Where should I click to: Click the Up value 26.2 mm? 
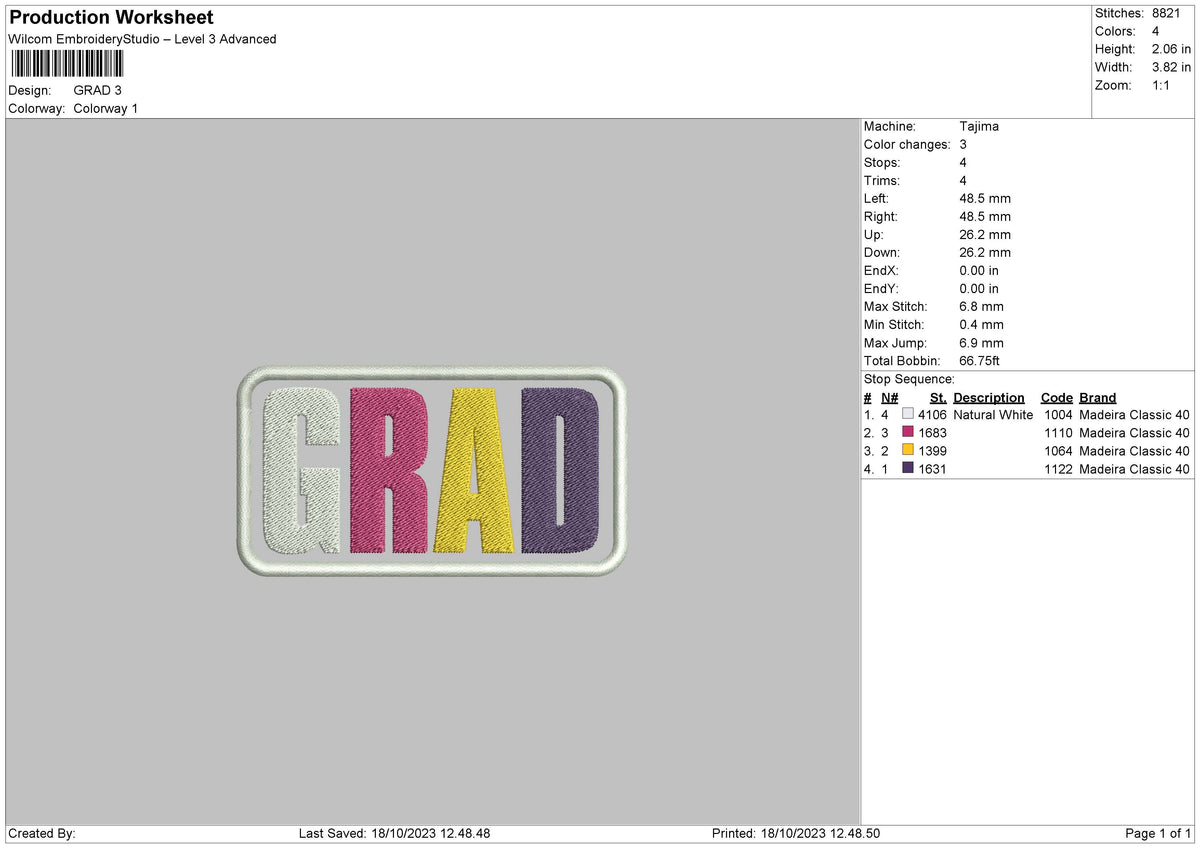[985, 234]
